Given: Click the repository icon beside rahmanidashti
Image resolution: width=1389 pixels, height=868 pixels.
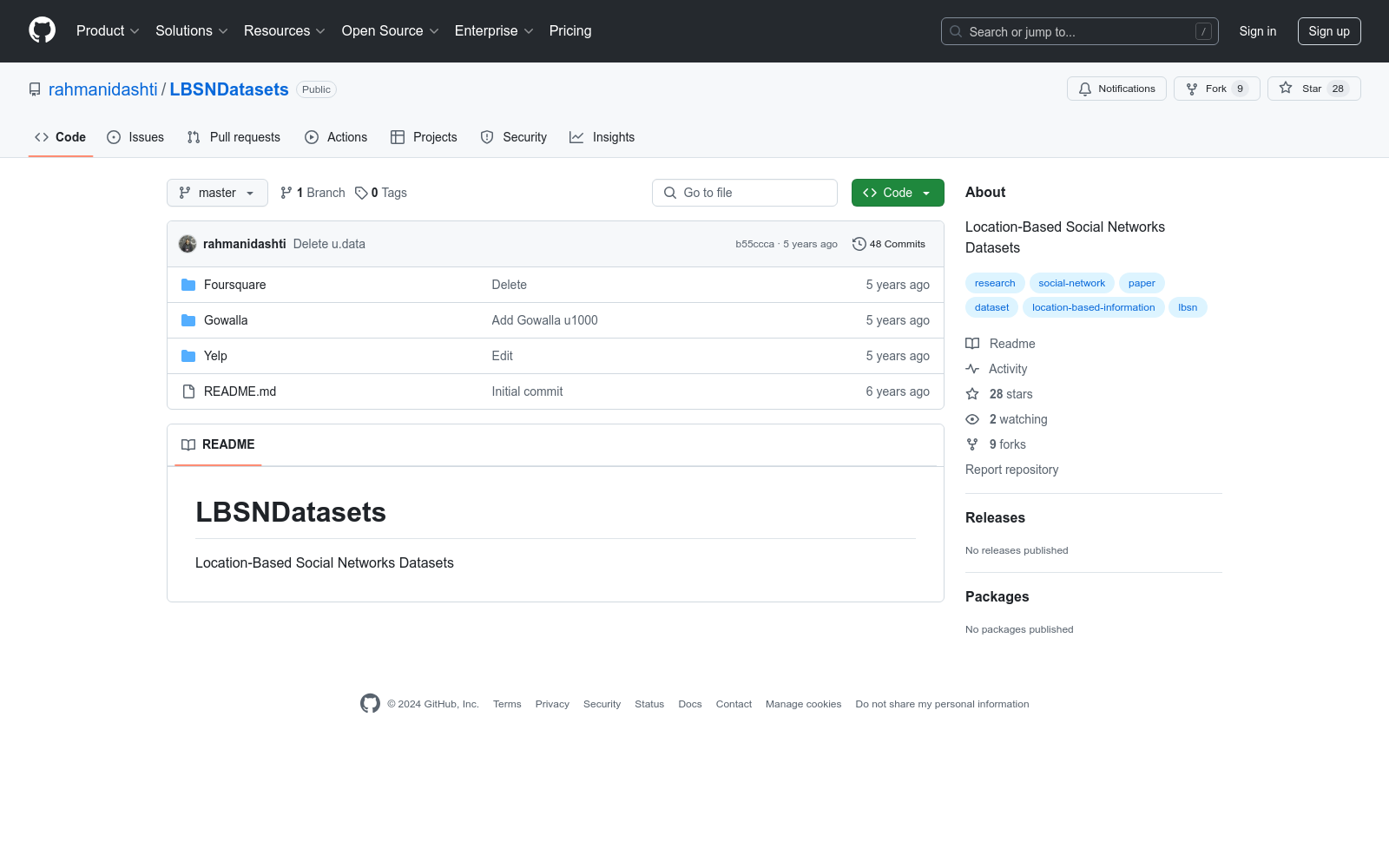Looking at the screenshot, I should point(35,89).
